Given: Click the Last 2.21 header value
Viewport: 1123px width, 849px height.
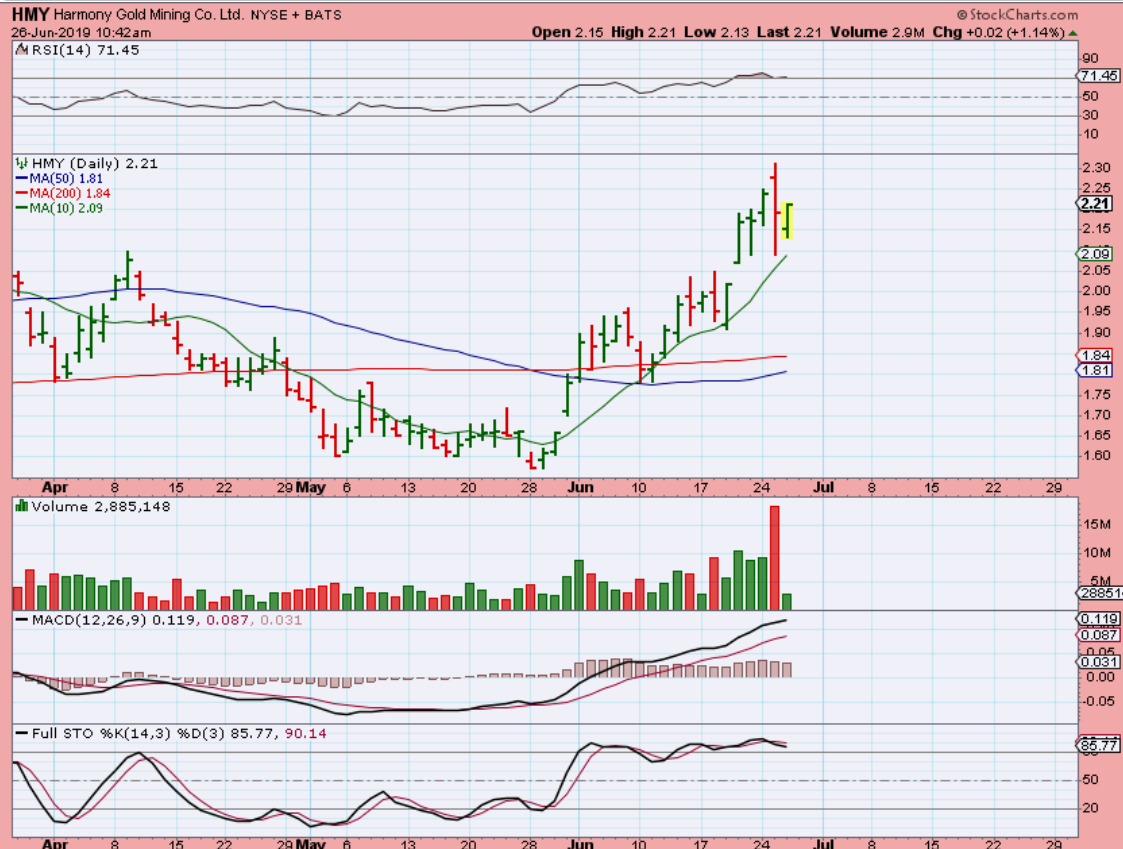Looking at the screenshot, I should [789, 32].
